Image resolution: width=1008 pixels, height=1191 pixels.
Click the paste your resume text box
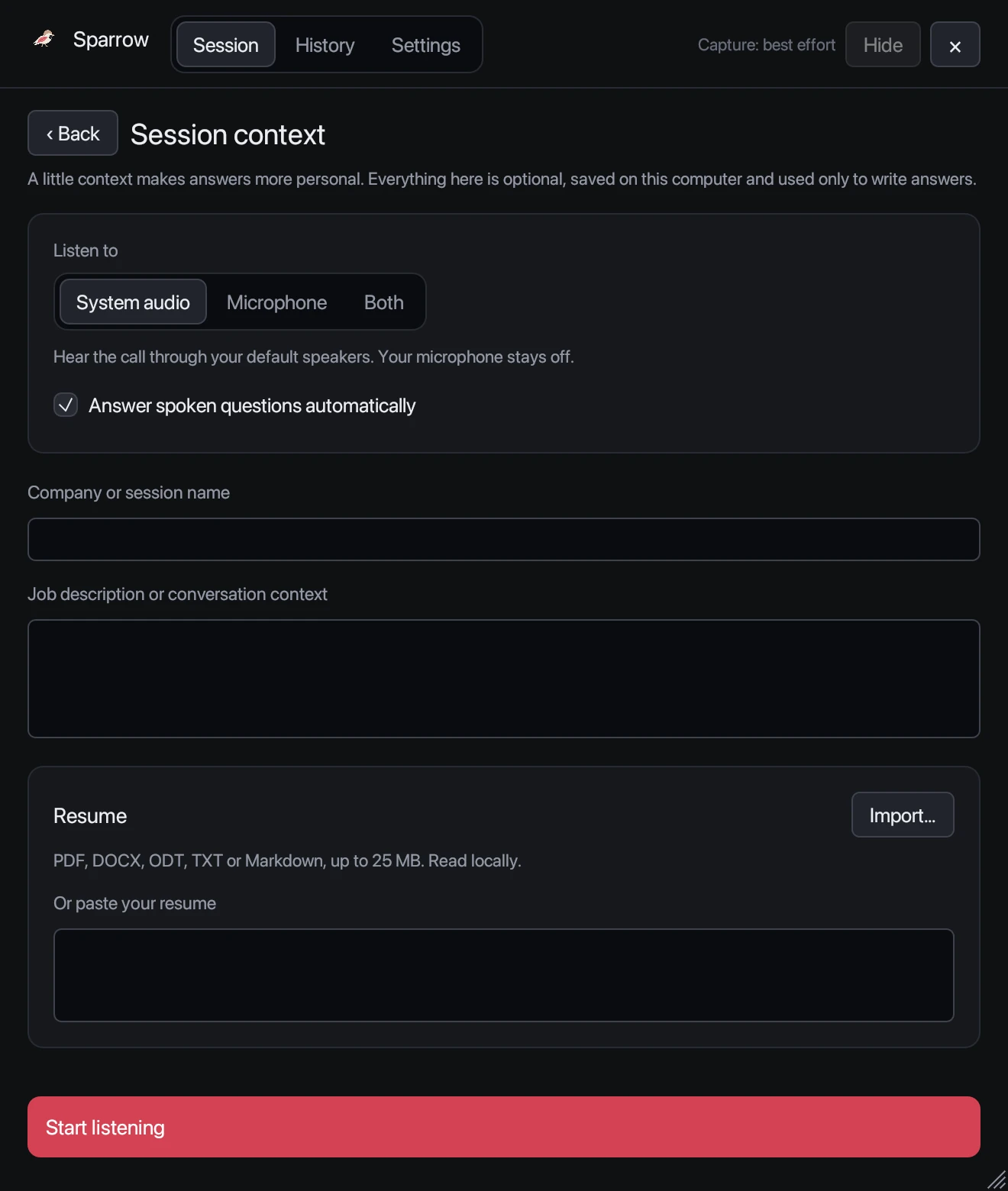click(x=504, y=976)
